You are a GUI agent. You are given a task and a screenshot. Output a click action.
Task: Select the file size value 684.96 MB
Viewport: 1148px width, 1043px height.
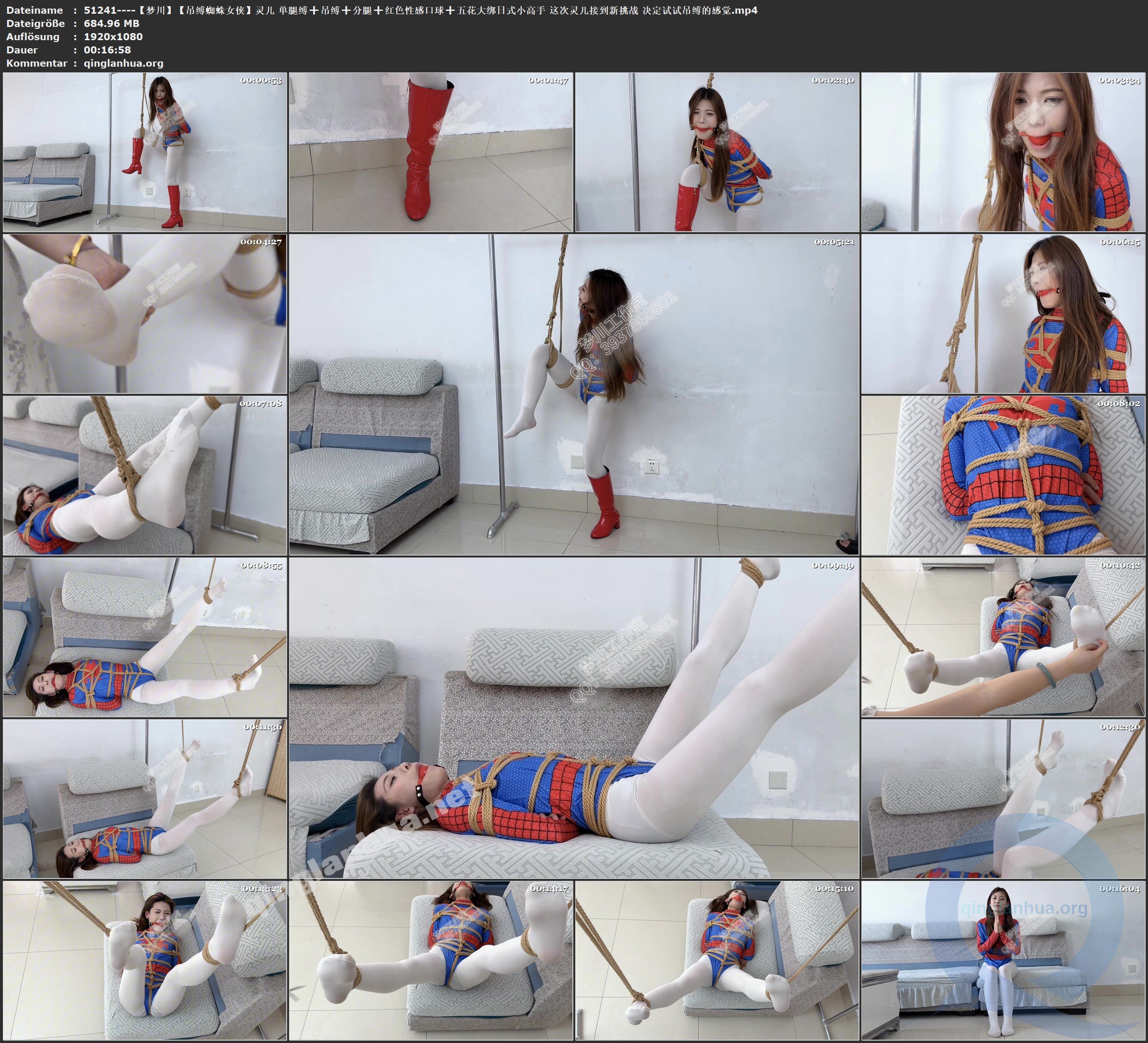tap(112, 23)
